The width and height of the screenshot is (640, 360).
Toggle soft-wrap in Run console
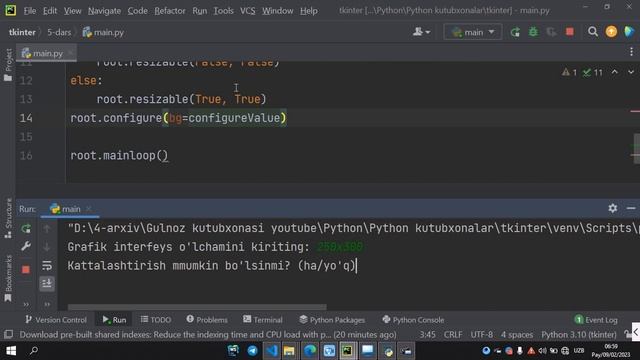tap(47, 266)
